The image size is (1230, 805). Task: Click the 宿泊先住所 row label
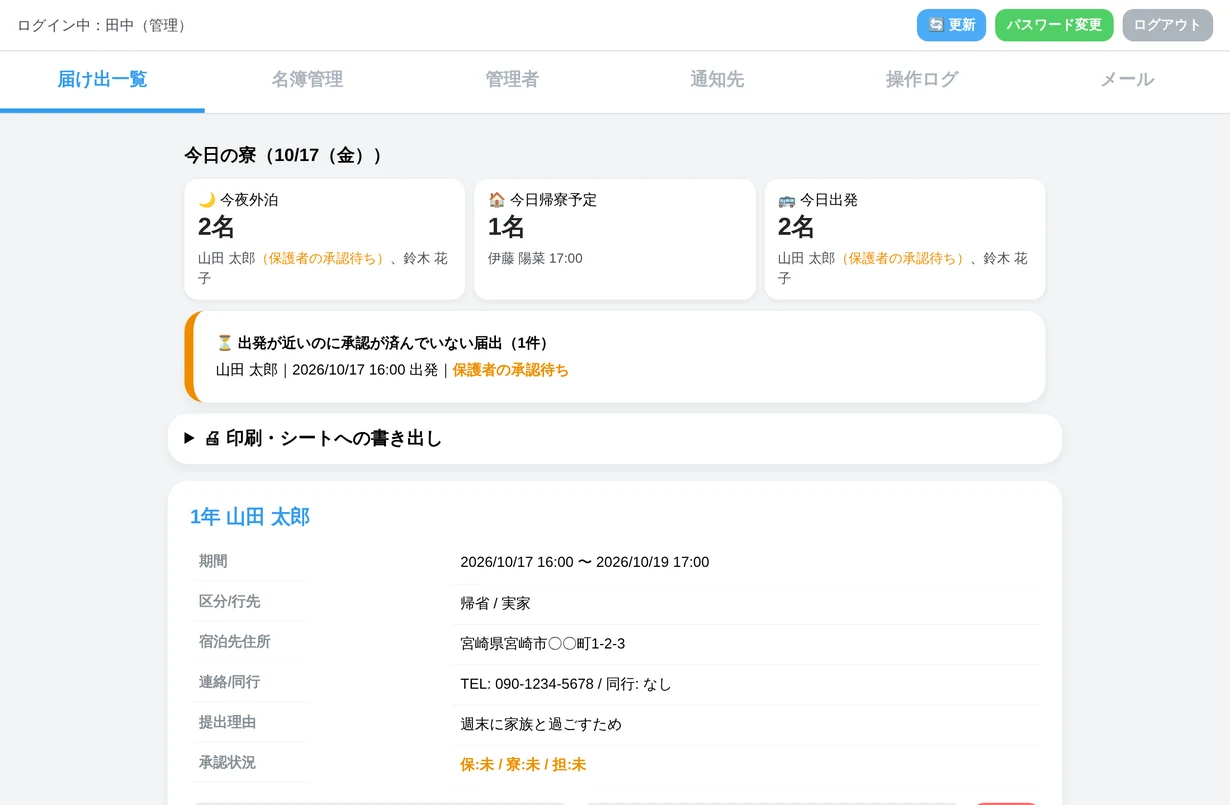234,641
